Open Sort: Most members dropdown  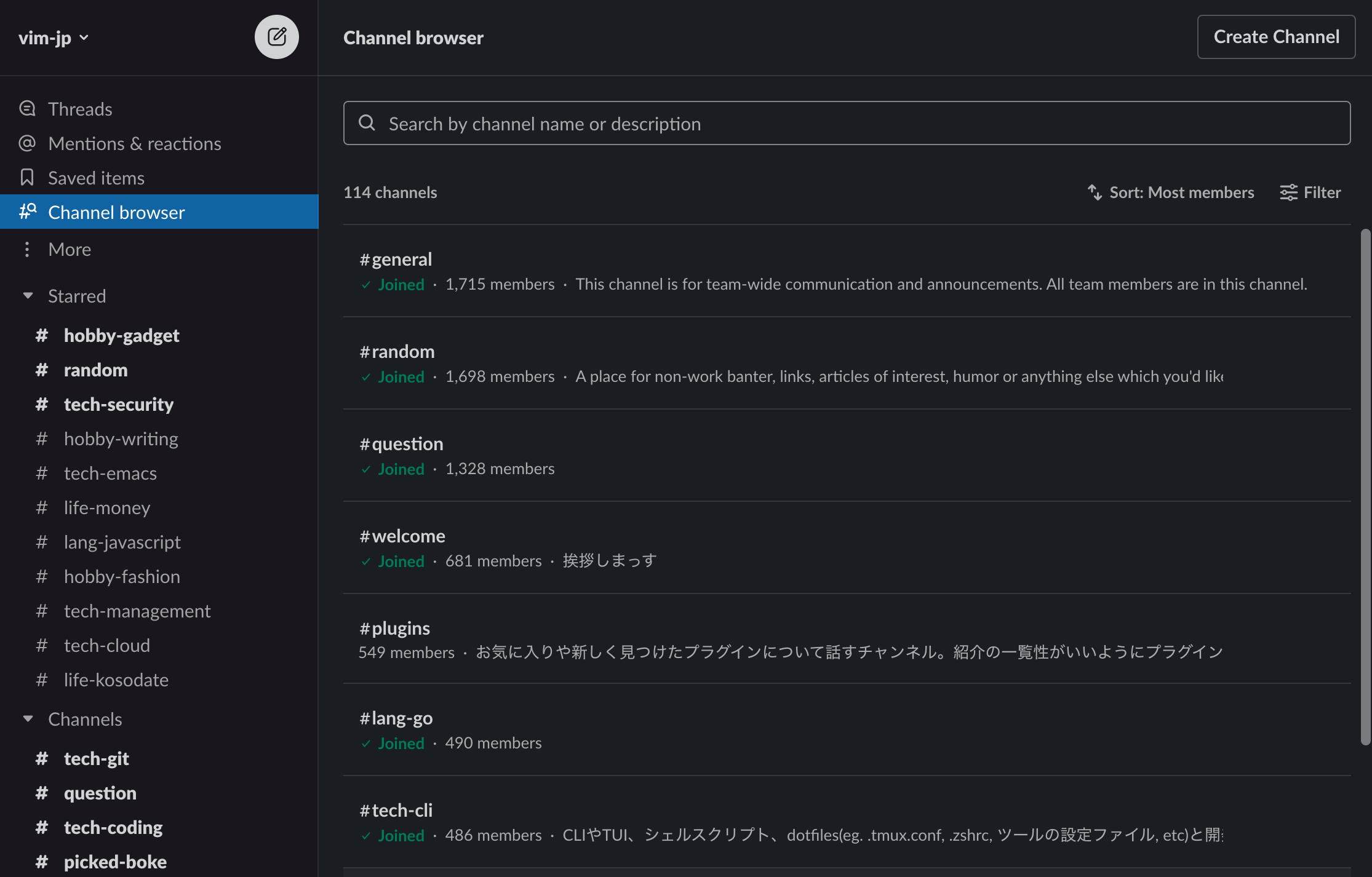click(x=1181, y=192)
